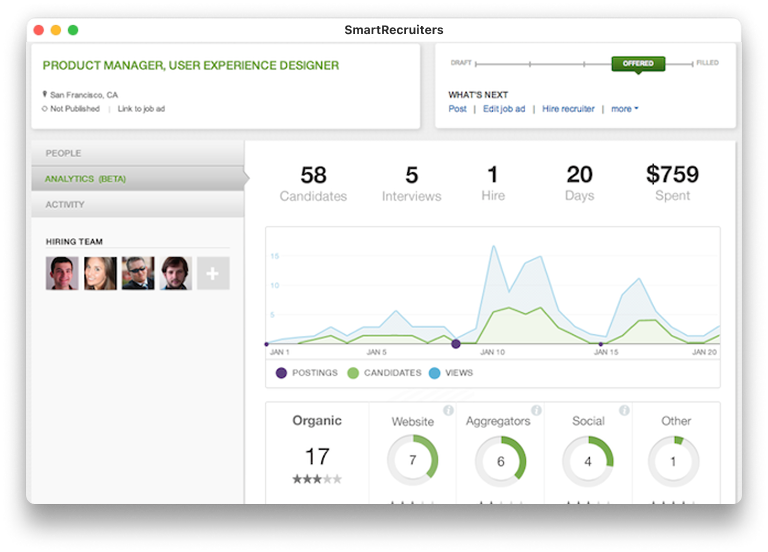
Task: Click the Draft stage label
Action: 461,63
